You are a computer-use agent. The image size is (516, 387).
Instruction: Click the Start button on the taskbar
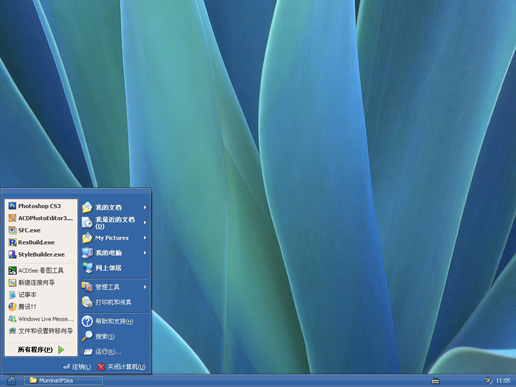coord(11,380)
